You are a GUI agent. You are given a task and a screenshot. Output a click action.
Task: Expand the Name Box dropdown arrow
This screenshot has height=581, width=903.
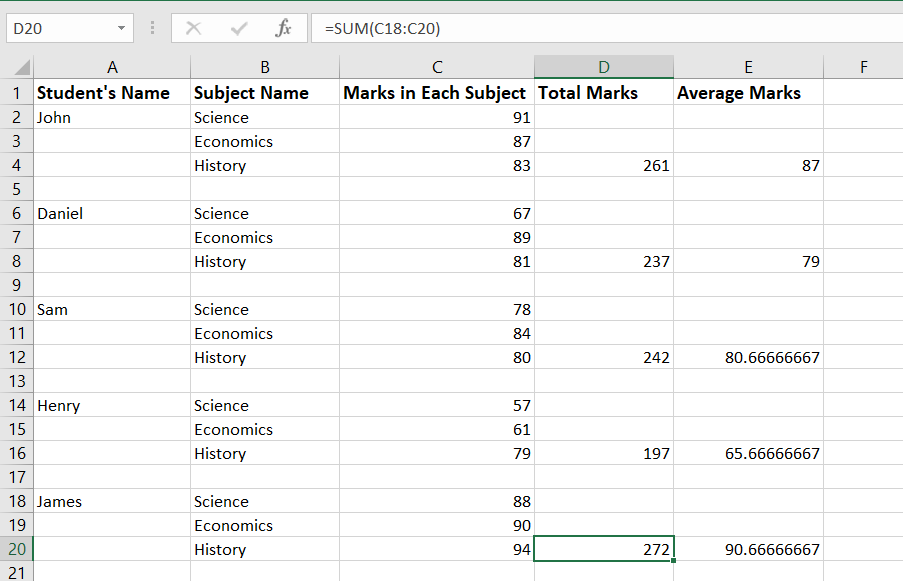[x=121, y=29]
